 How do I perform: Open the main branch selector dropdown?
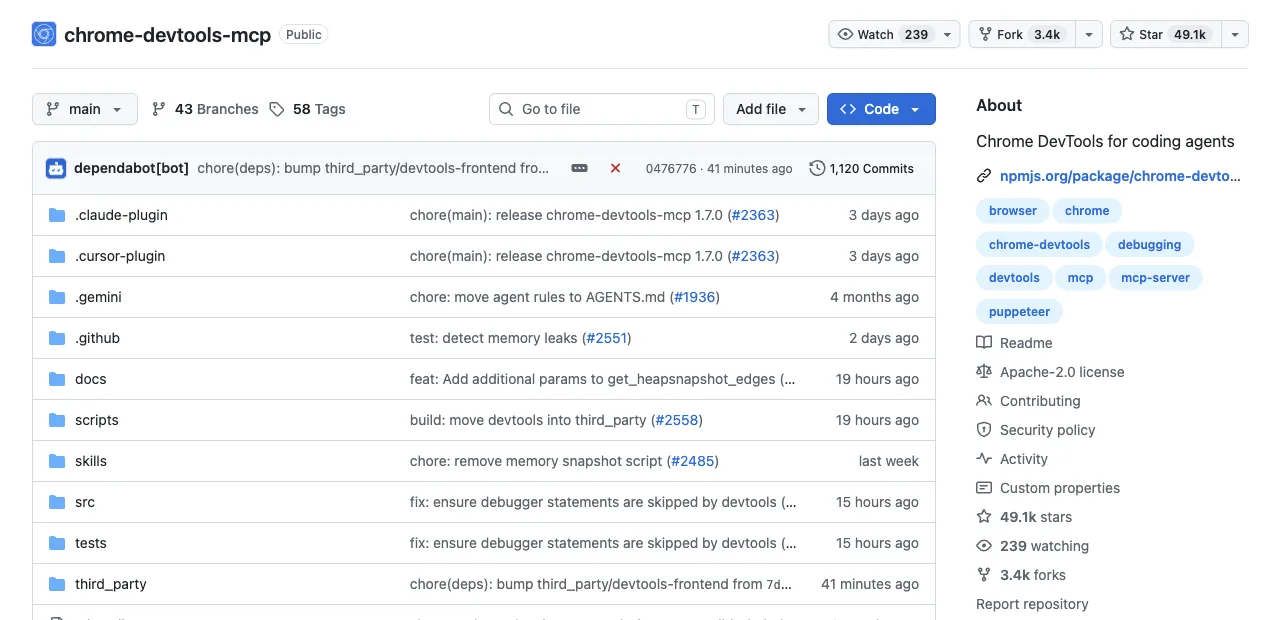pos(85,109)
